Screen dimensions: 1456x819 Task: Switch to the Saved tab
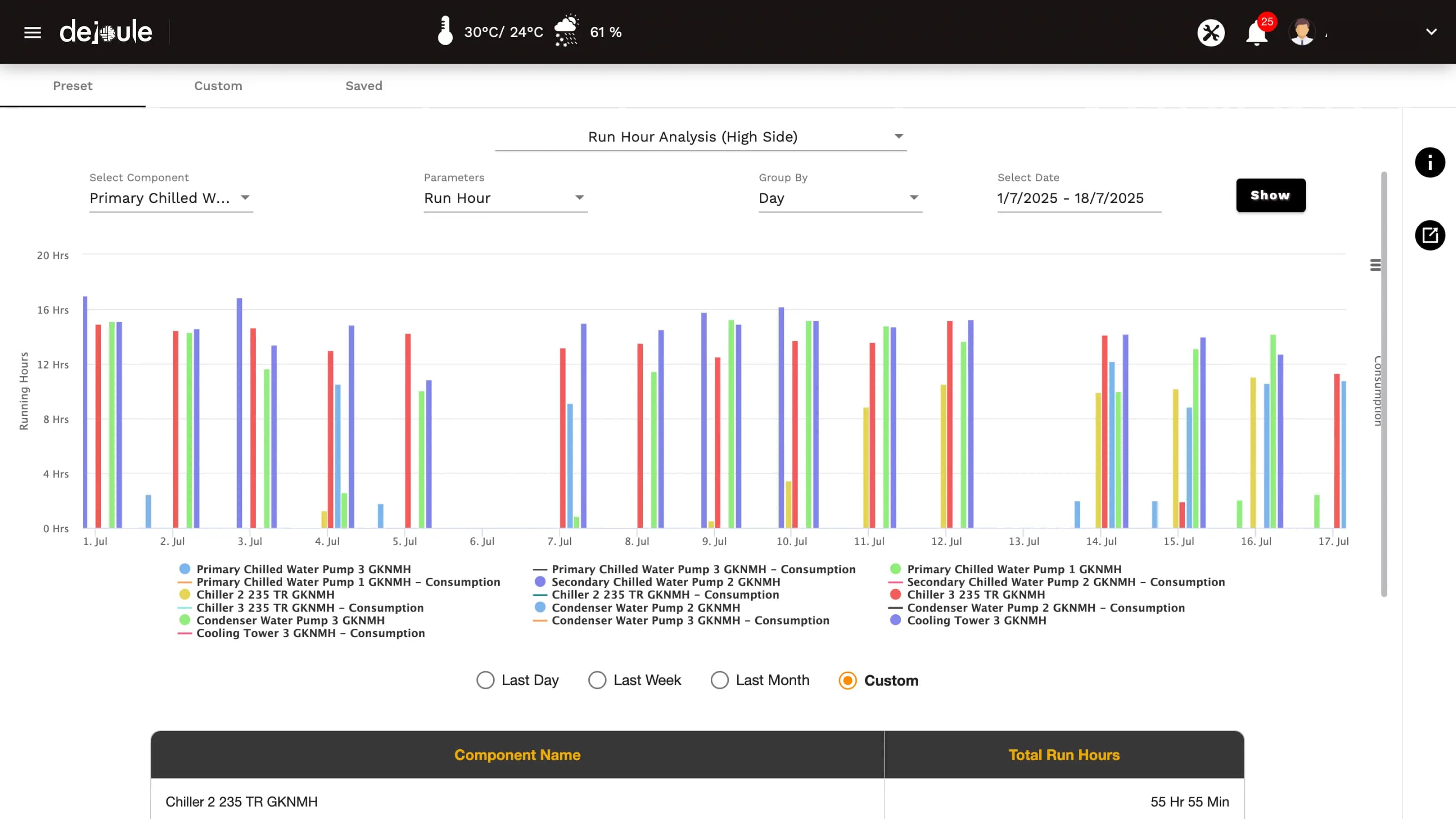(364, 86)
